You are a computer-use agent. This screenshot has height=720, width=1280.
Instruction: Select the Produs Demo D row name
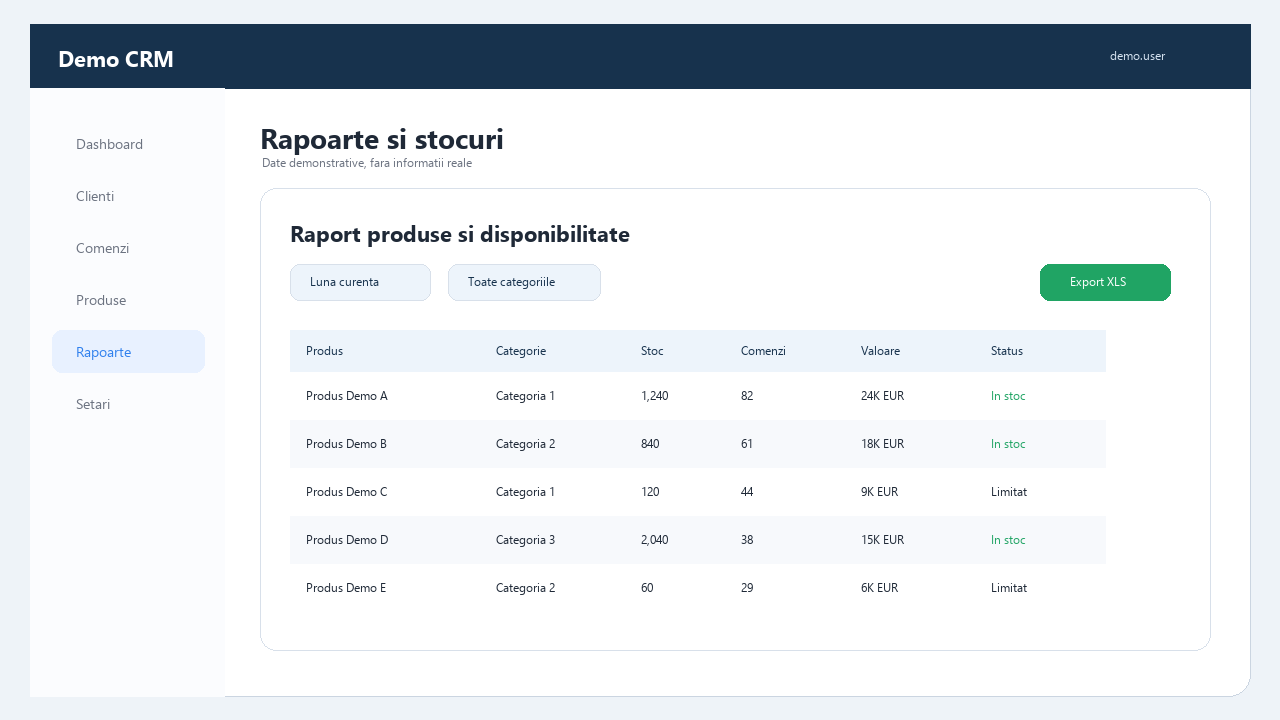click(347, 540)
